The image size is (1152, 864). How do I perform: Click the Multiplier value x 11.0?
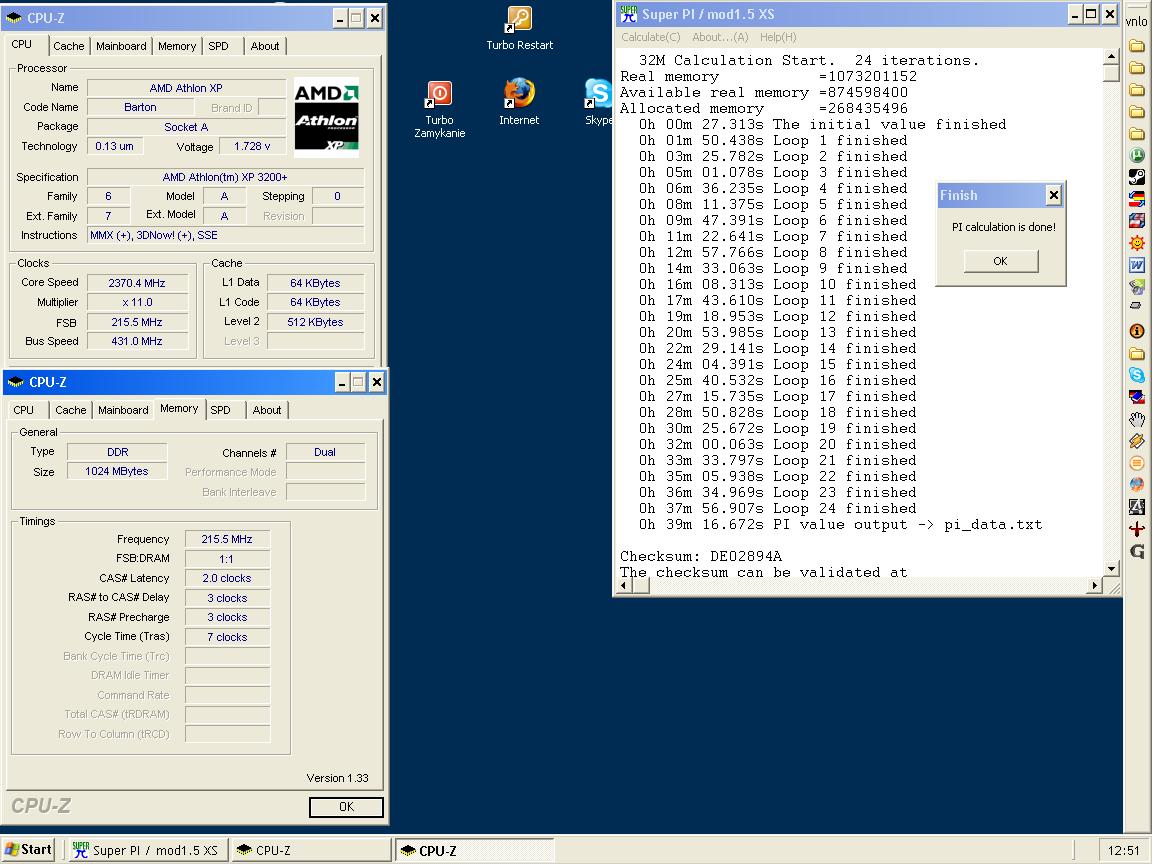click(137, 302)
